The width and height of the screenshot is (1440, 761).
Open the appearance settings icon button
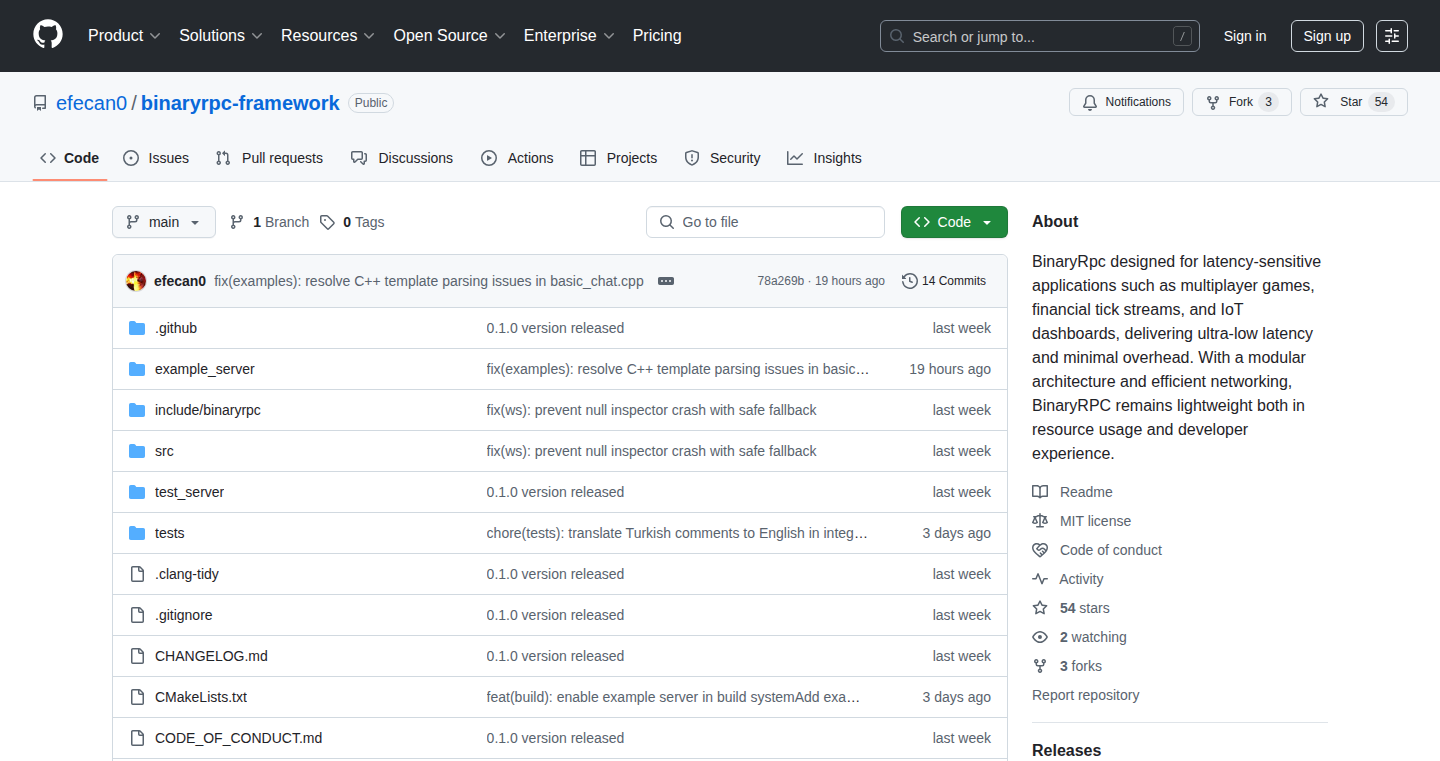[x=1392, y=36]
